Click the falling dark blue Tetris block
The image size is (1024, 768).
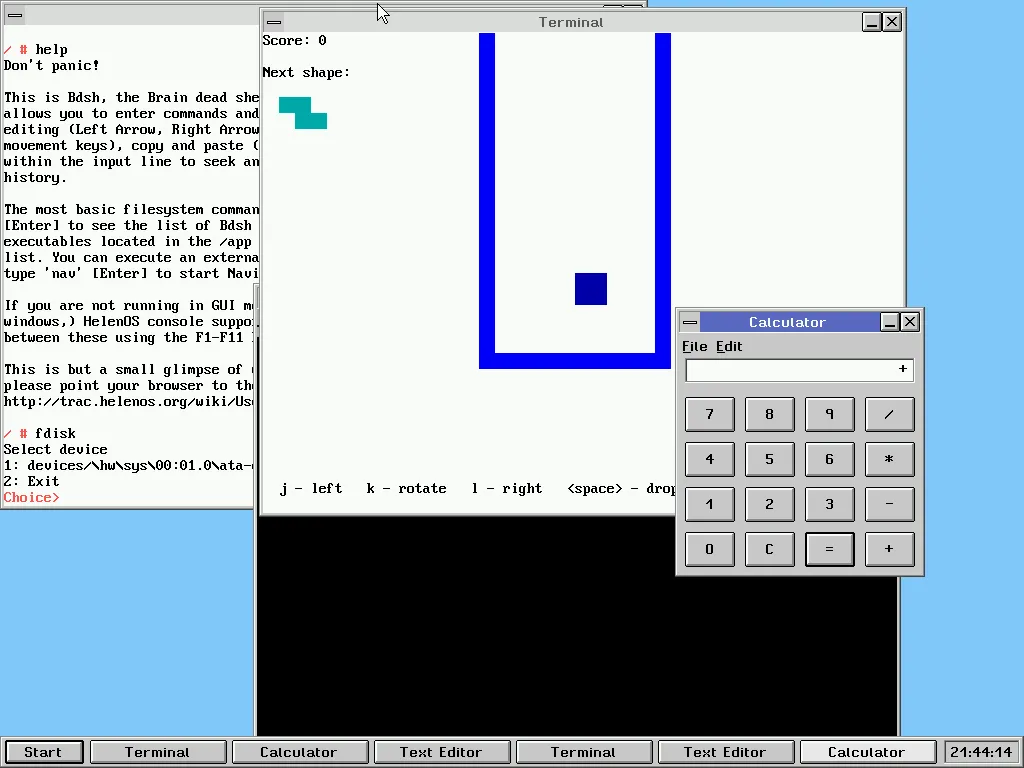pos(590,289)
